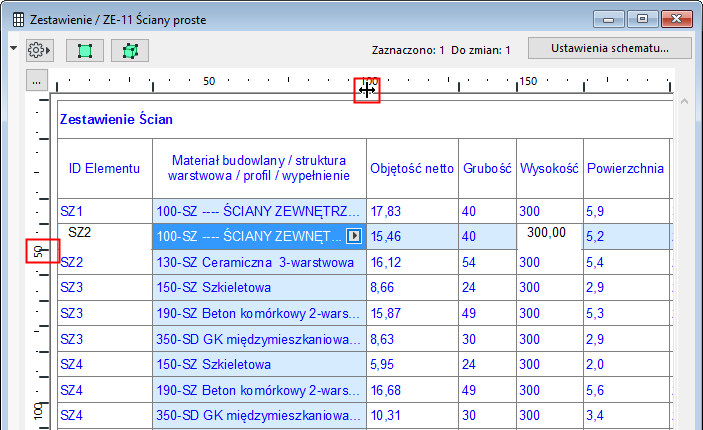Click the SZ1 ID cell
Viewport: 703px width, 430px height.
[x=105, y=211]
